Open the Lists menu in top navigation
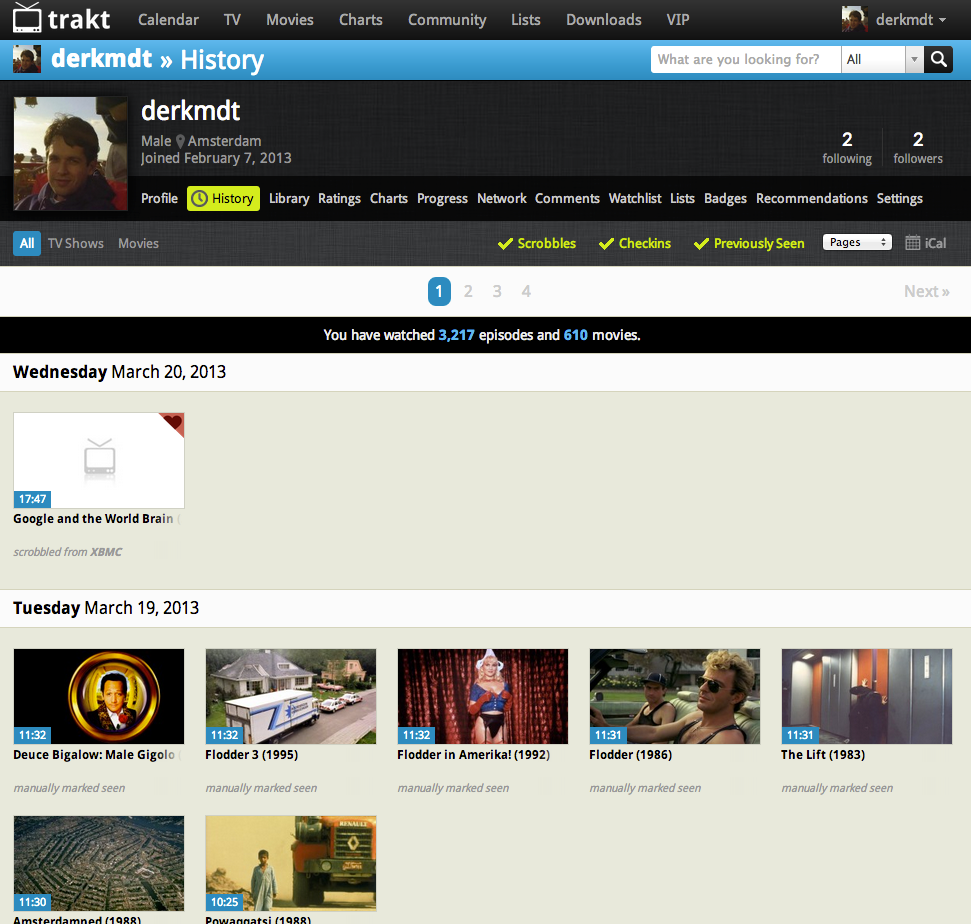The width and height of the screenshot is (971, 924). click(526, 20)
